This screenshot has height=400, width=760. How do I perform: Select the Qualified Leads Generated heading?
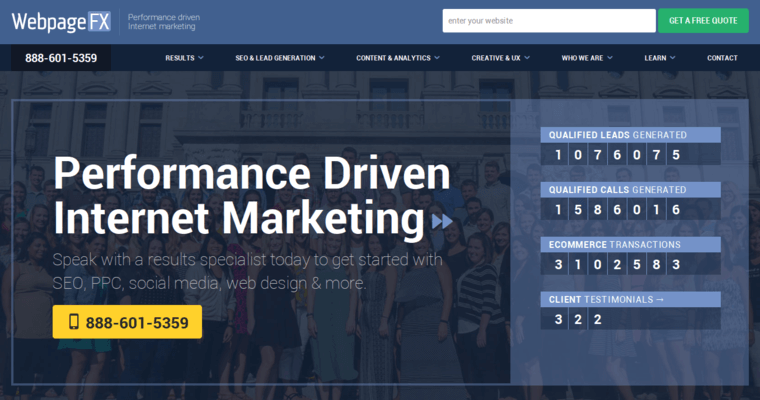pyautogui.click(x=615, y=133)
